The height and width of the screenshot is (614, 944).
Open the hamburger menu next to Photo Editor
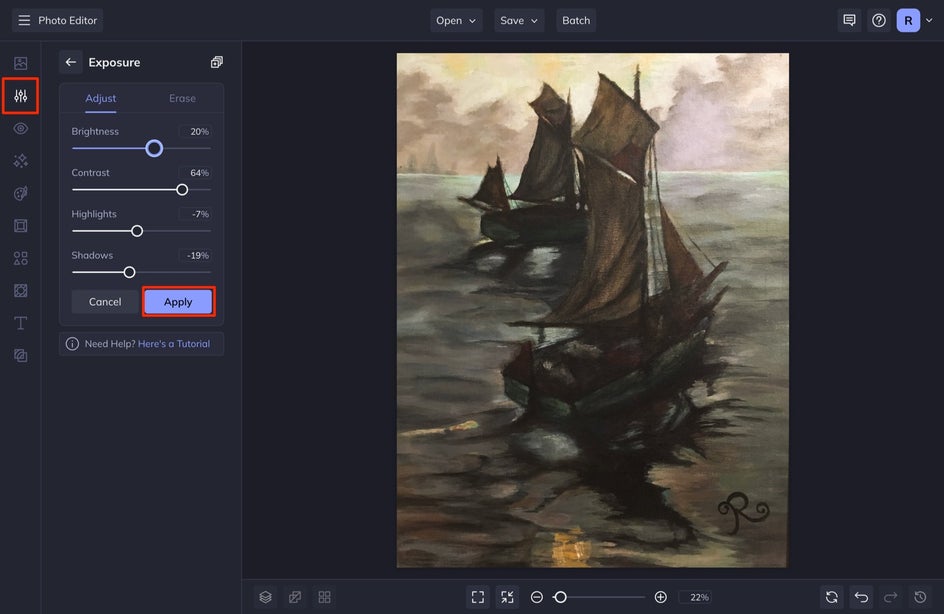pos(24,20)
